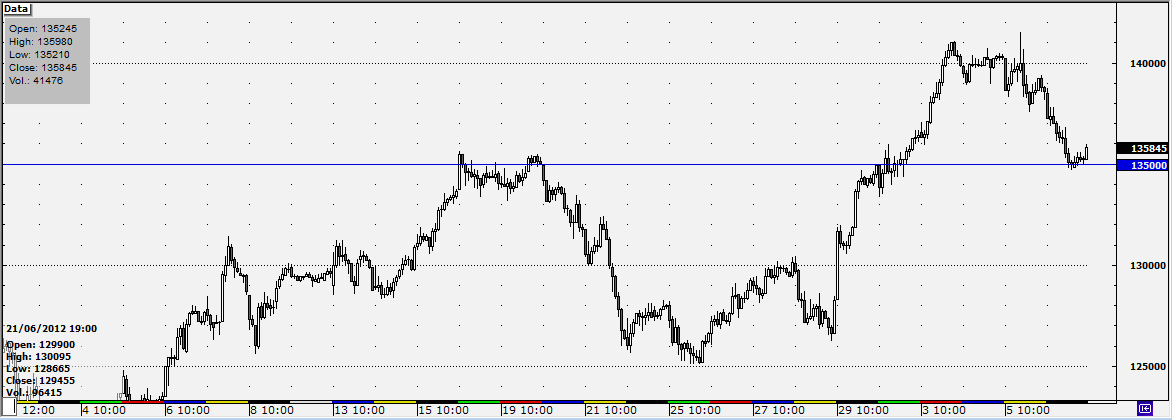Click the 125000 price axis label

(1149, 366)
